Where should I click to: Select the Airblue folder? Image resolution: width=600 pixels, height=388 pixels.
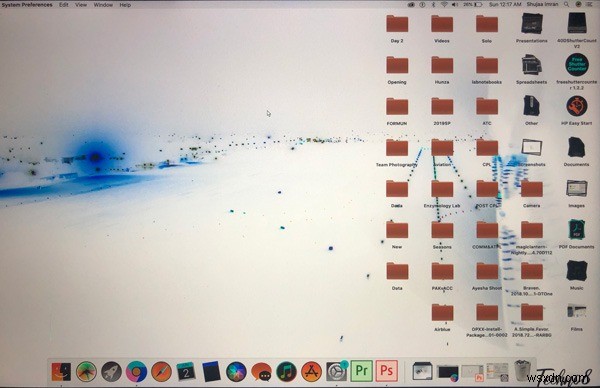tap(442, 314)
